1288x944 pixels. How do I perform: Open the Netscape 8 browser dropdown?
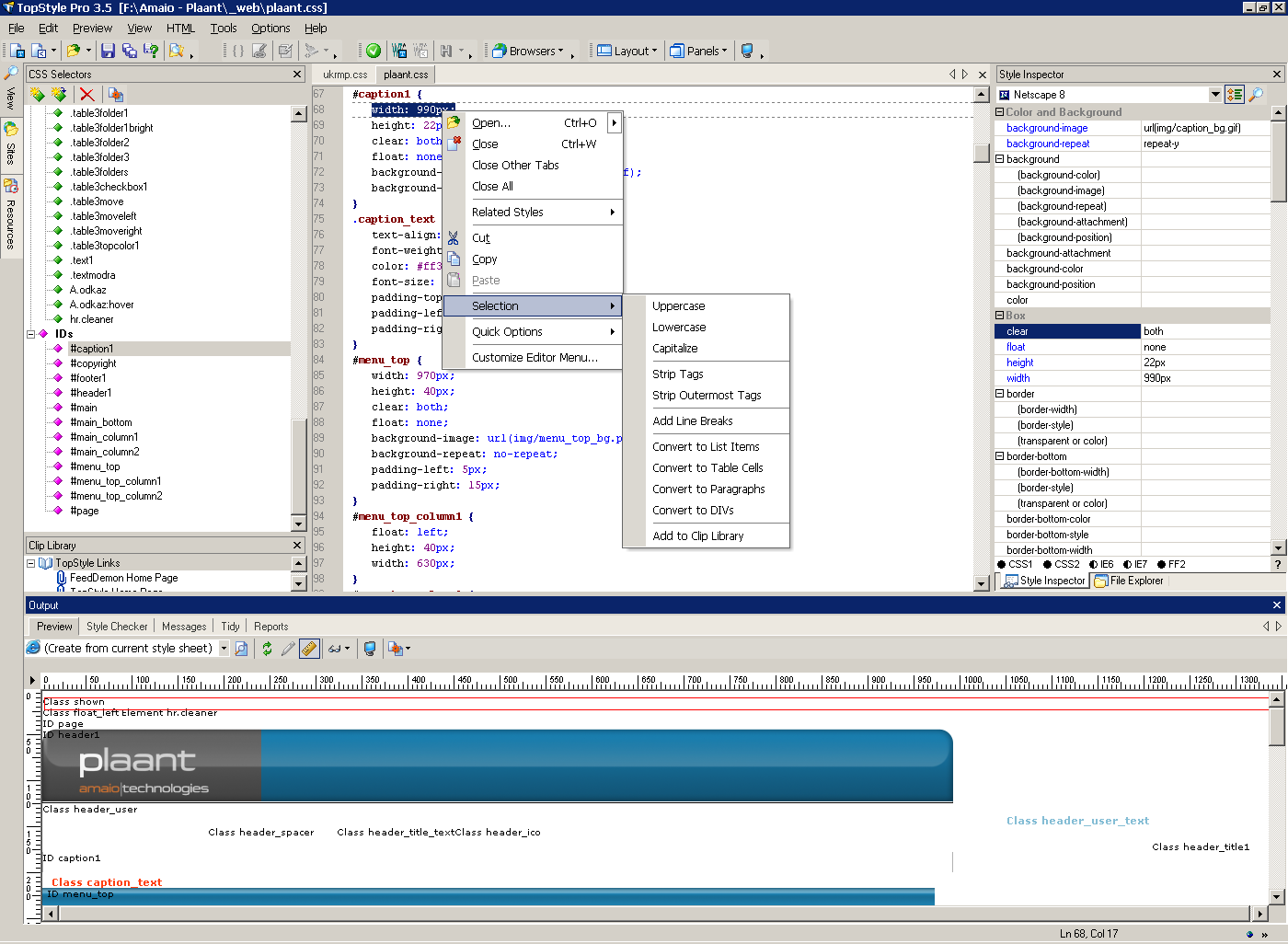click(1215, 94)
